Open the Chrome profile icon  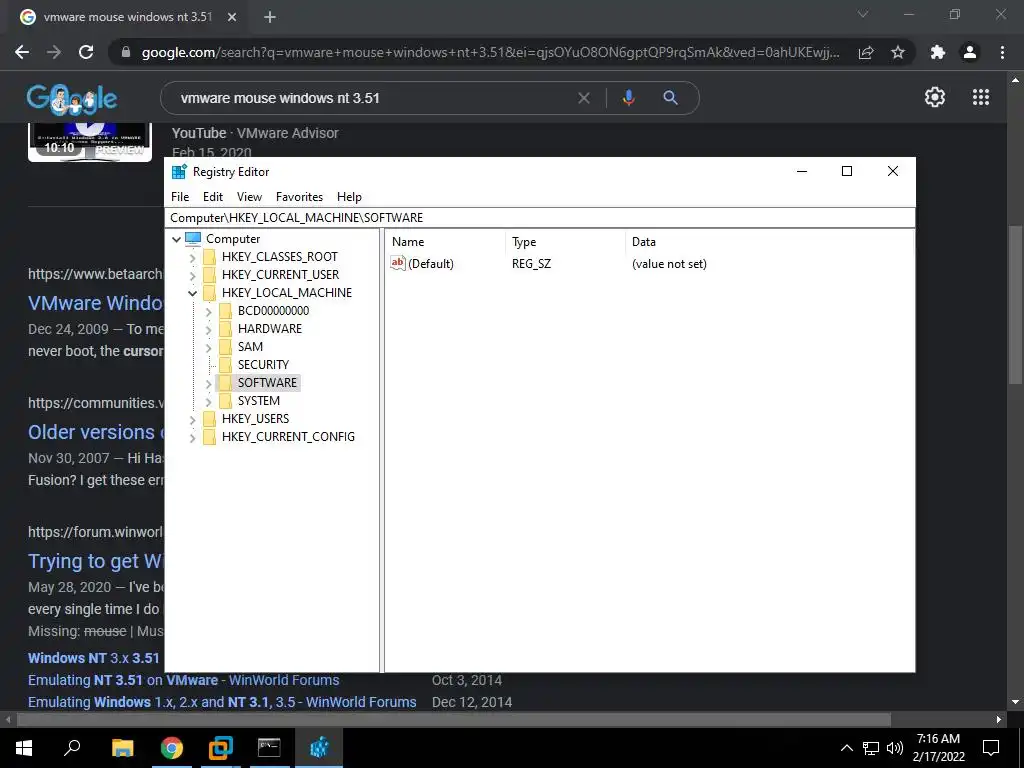coord(970,52)
